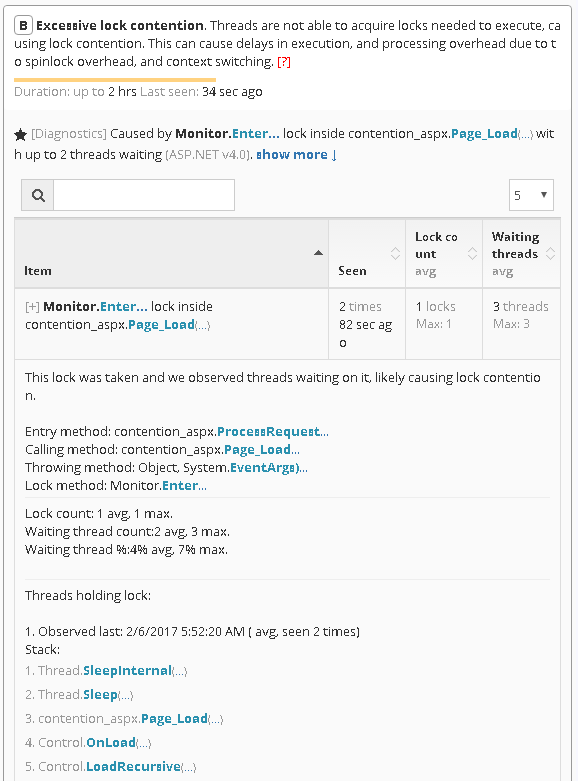Screen dimensions: 578x781
Task: Open the Page_Load calling method link
Action: coord(262,450)
